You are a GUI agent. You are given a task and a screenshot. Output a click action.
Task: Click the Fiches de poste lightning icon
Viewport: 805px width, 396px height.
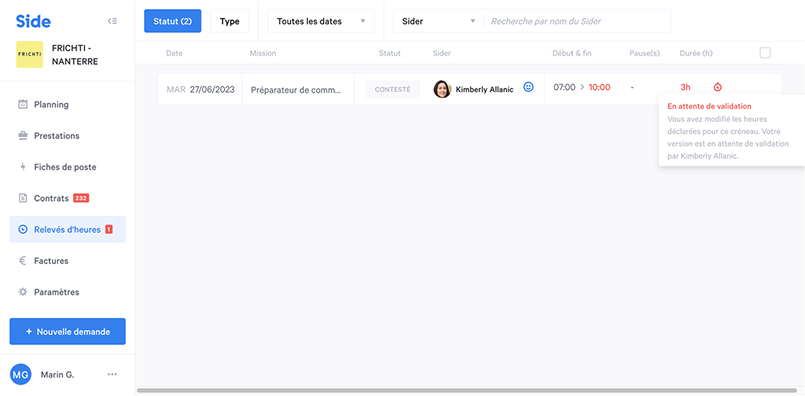(x=23, y=167)
